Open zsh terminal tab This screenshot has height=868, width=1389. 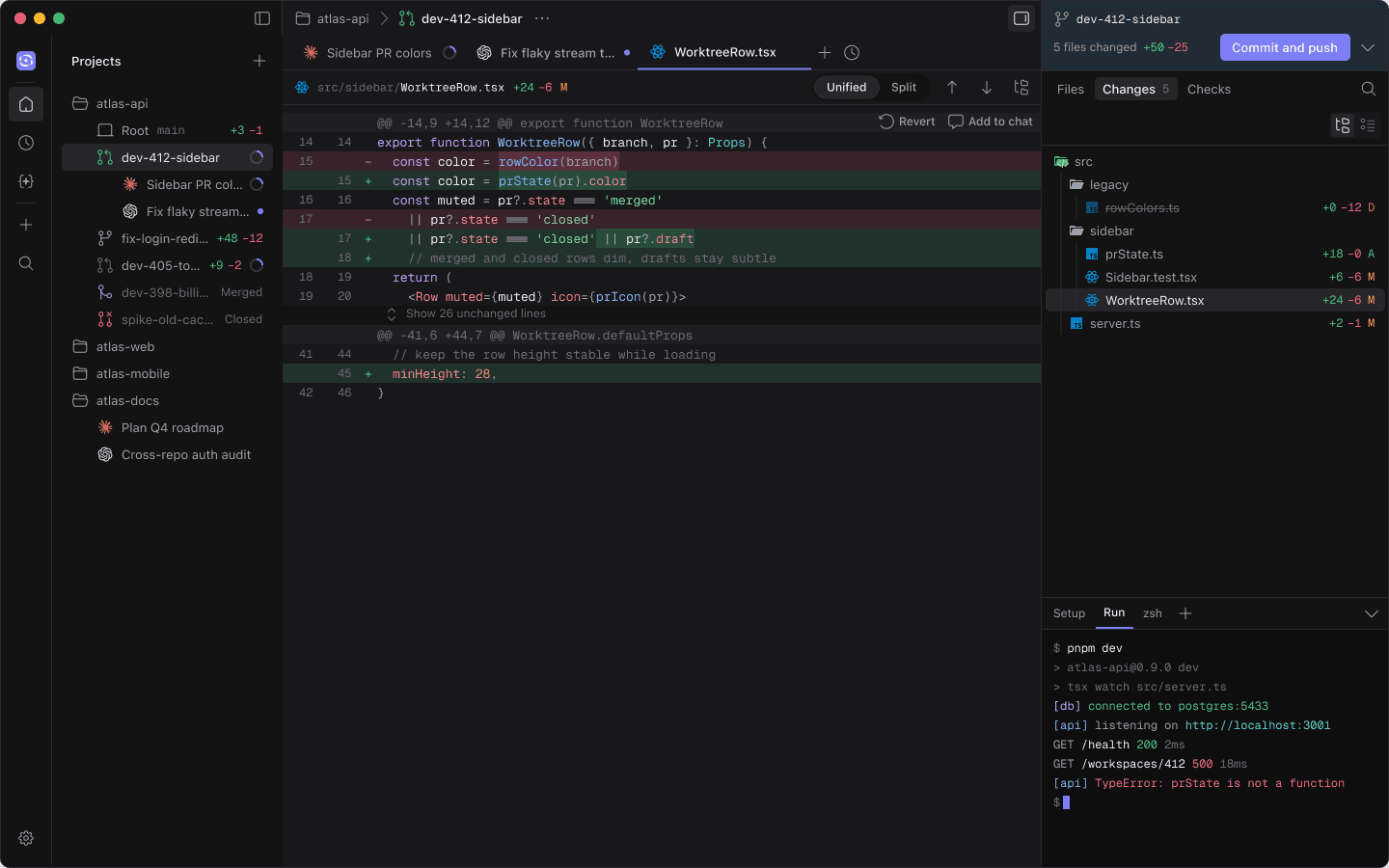click(x=1153, y=613)
